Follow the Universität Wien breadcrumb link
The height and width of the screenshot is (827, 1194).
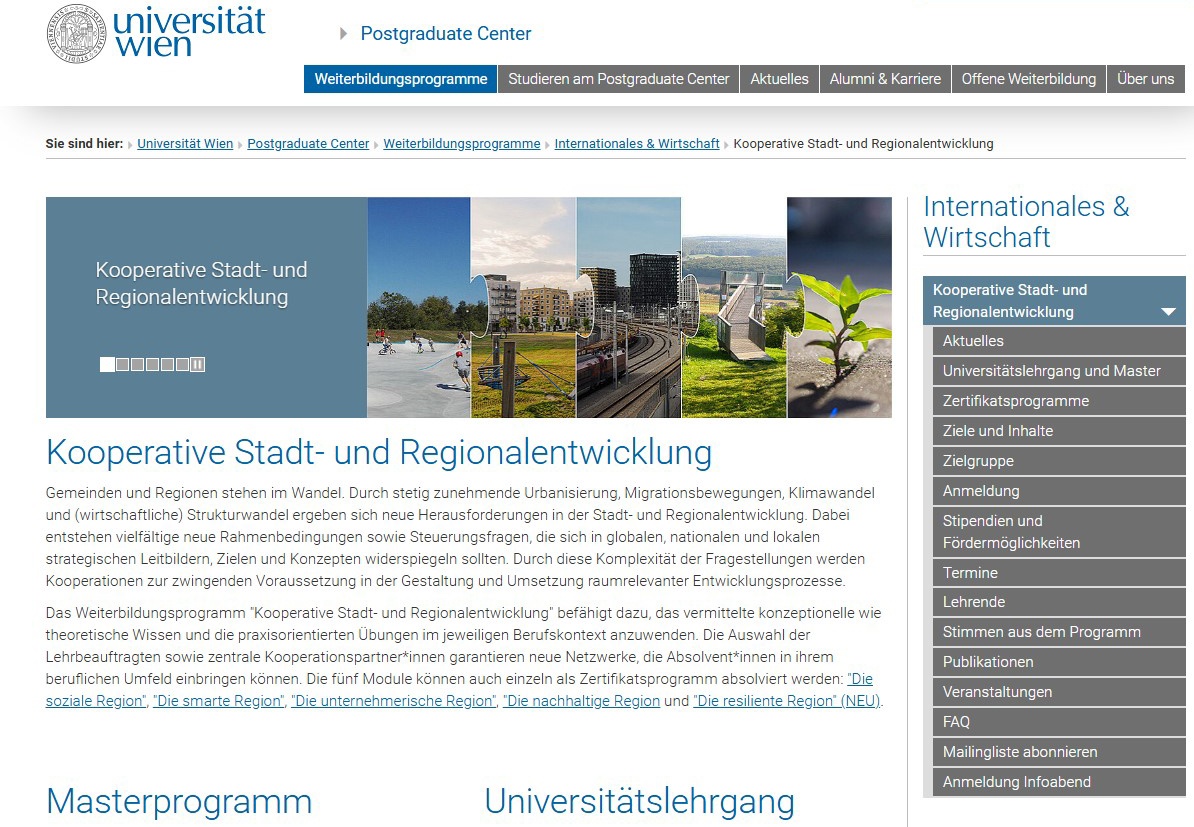[x=185, y=144]
